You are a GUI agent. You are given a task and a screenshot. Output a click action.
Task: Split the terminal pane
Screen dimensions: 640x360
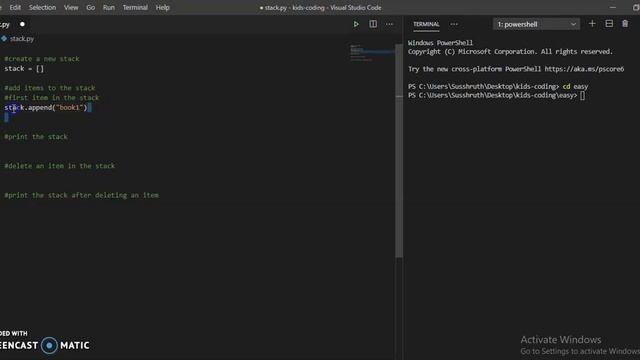pyautogui.click(x=609, y=24)
